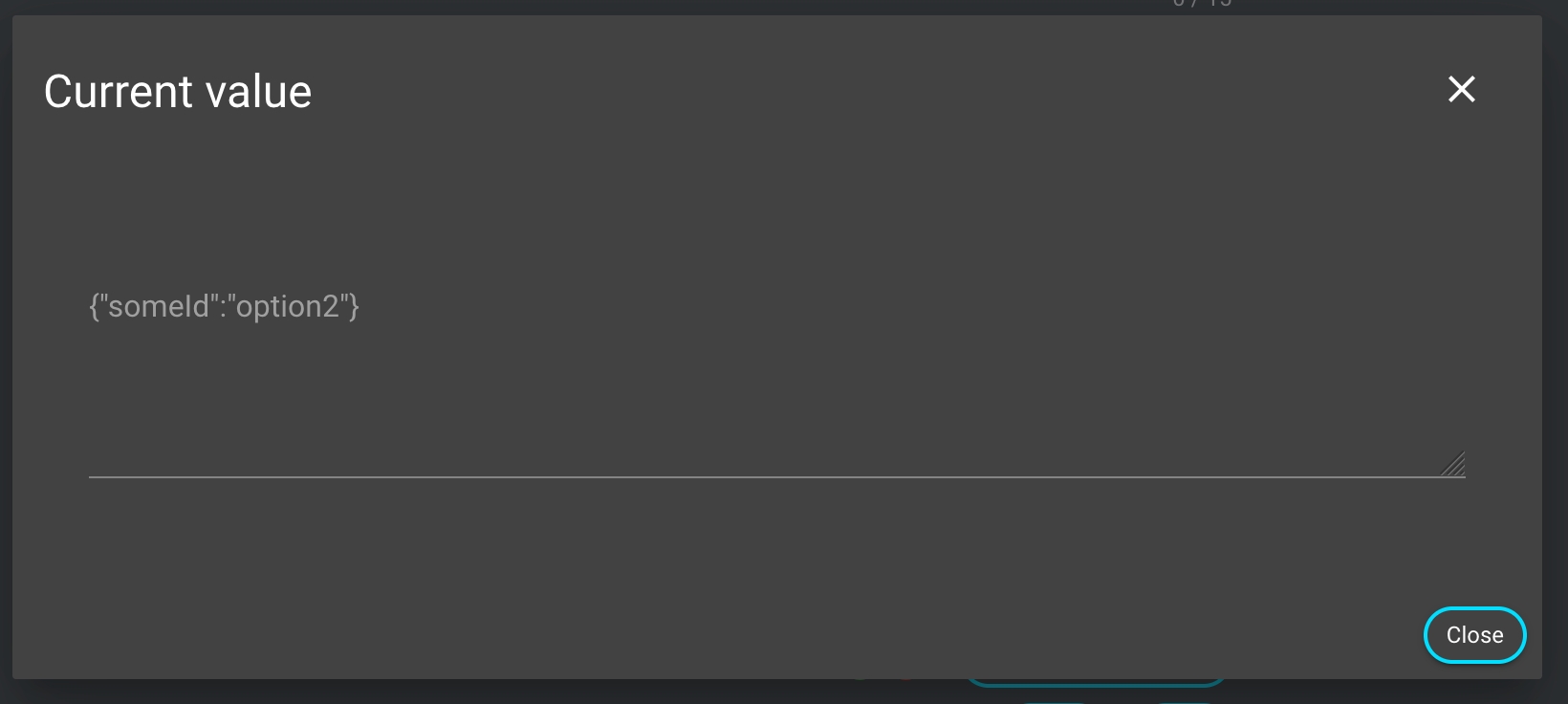Click the Close button at the dialog's bottom
The width and height of the screenshot is (1568, 704).
[1474, 635]
